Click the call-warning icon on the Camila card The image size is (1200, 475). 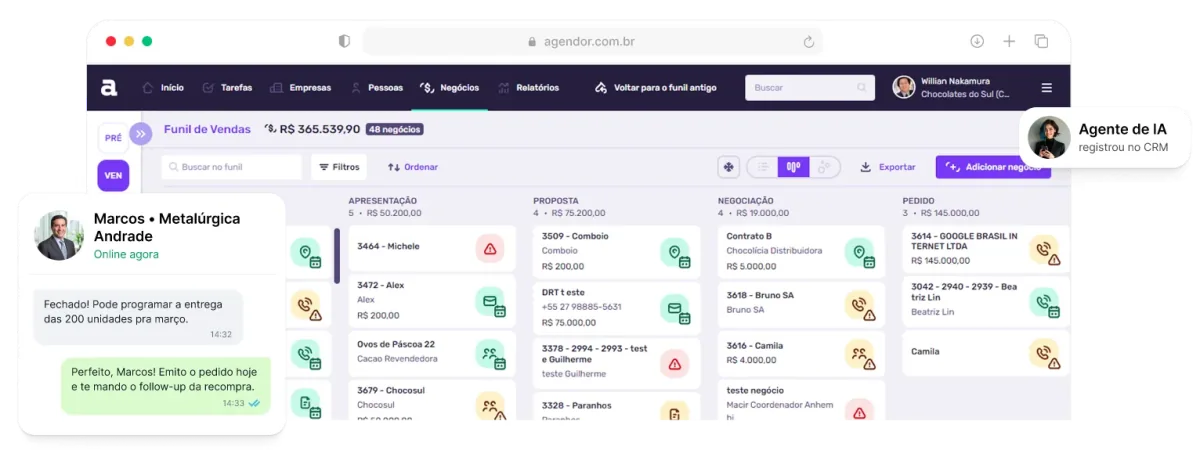point(1045,353)
